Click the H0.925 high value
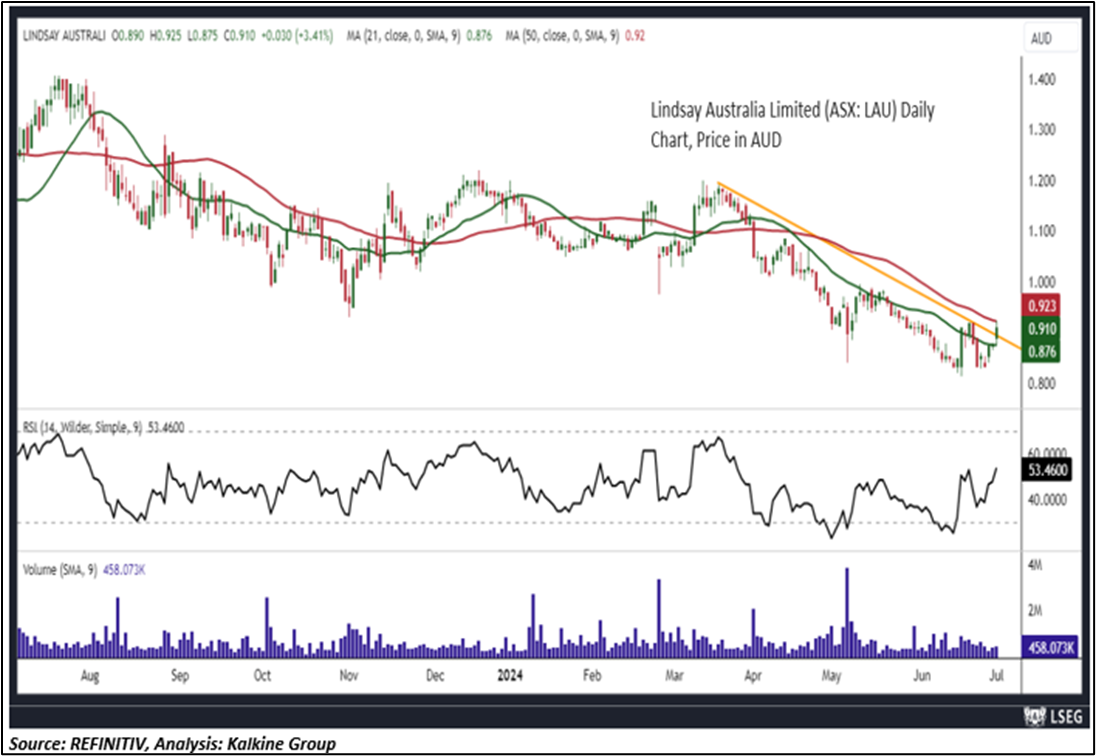 164,36
